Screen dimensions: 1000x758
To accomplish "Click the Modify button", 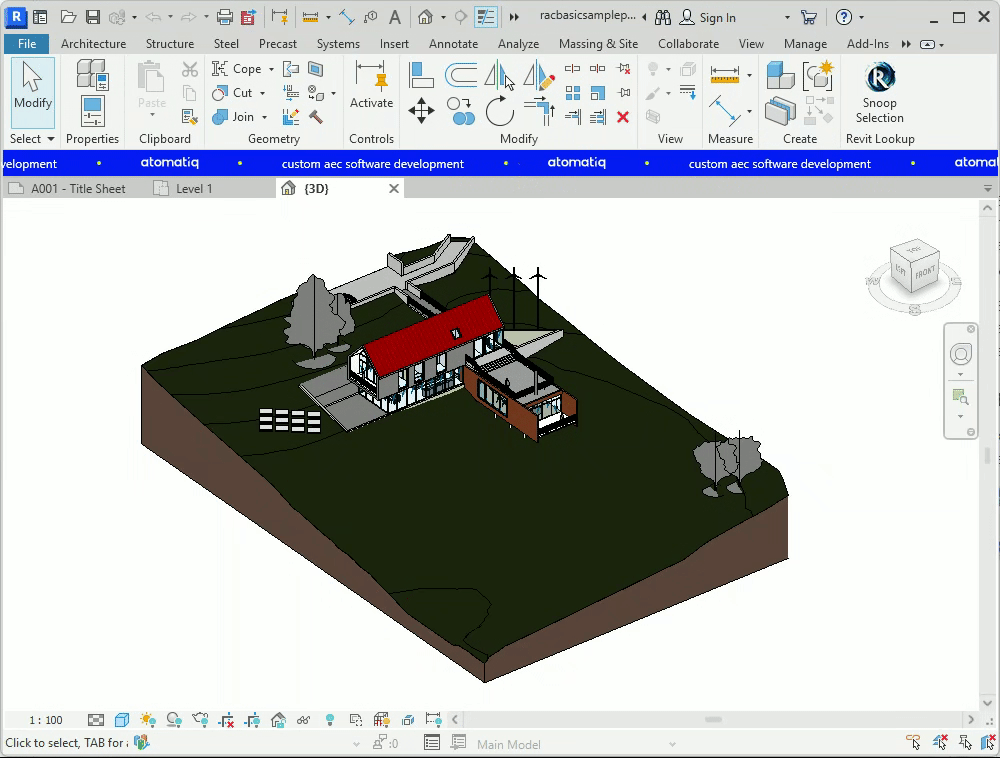I will [x=32, y=86].
